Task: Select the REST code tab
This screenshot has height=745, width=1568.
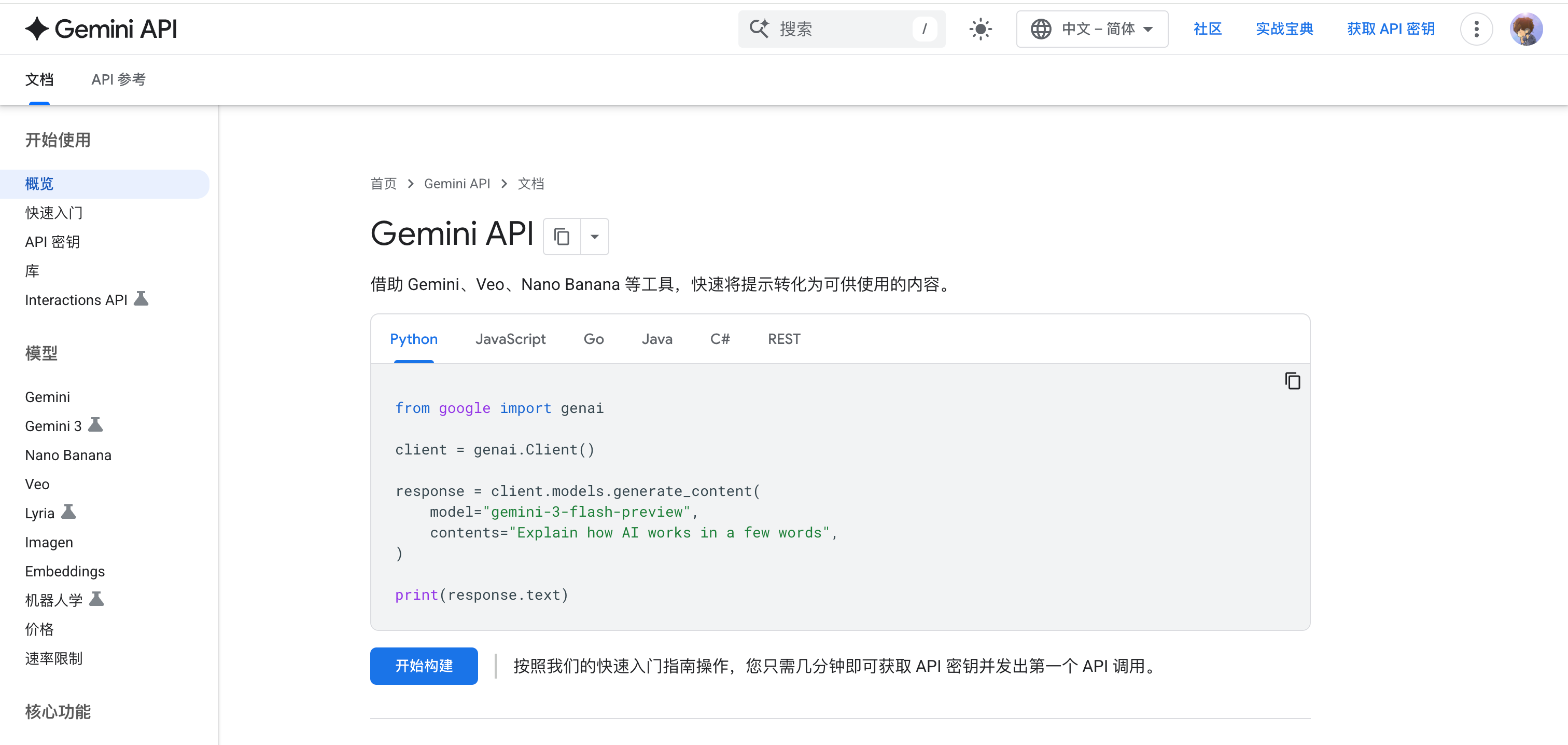Action: (783, 339)
